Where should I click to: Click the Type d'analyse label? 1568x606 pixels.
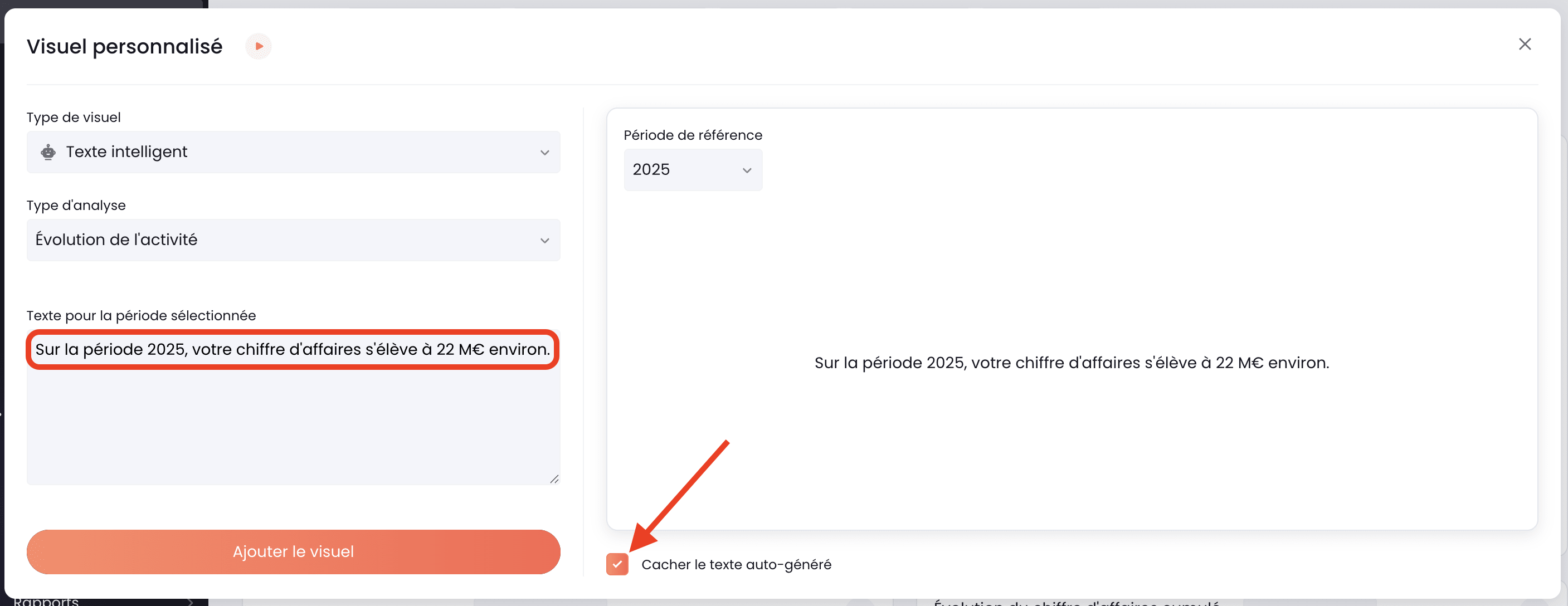pyautogui.click(x=76, y=206)
